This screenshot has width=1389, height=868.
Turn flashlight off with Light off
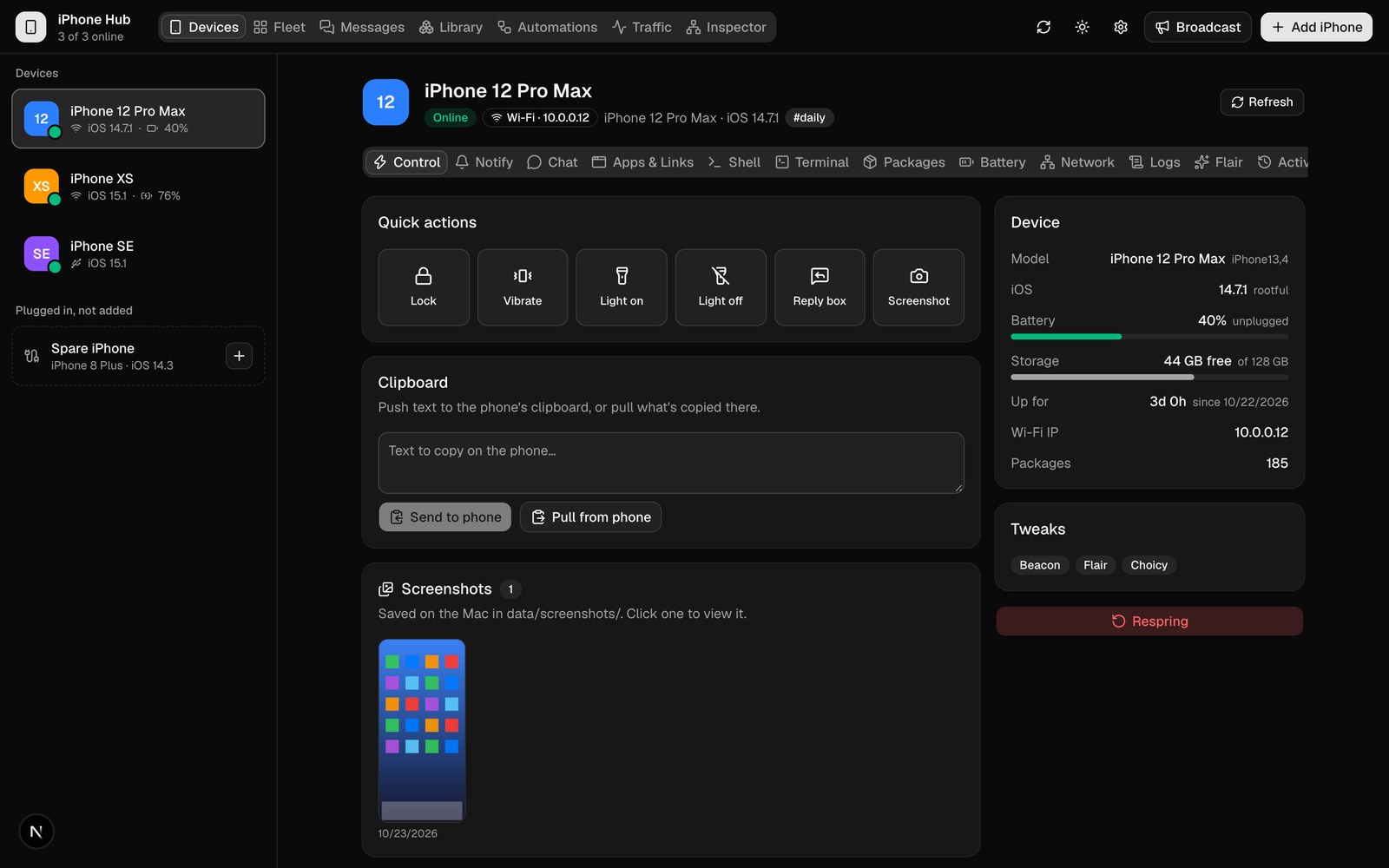(721, 287)
